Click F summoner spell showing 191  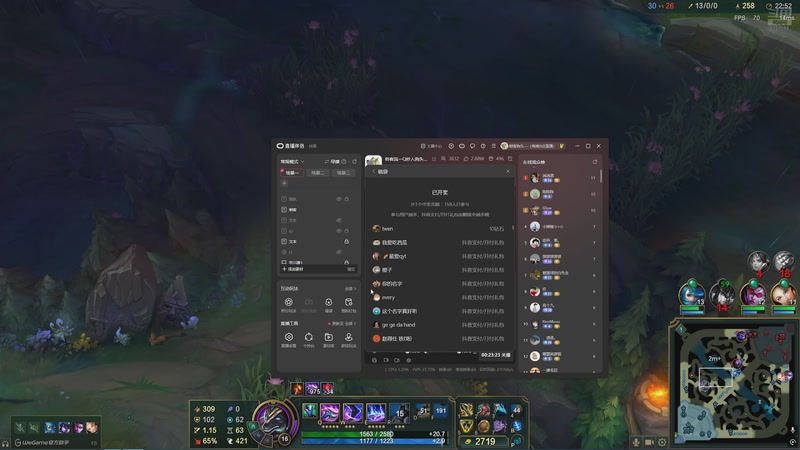point(440,410)
